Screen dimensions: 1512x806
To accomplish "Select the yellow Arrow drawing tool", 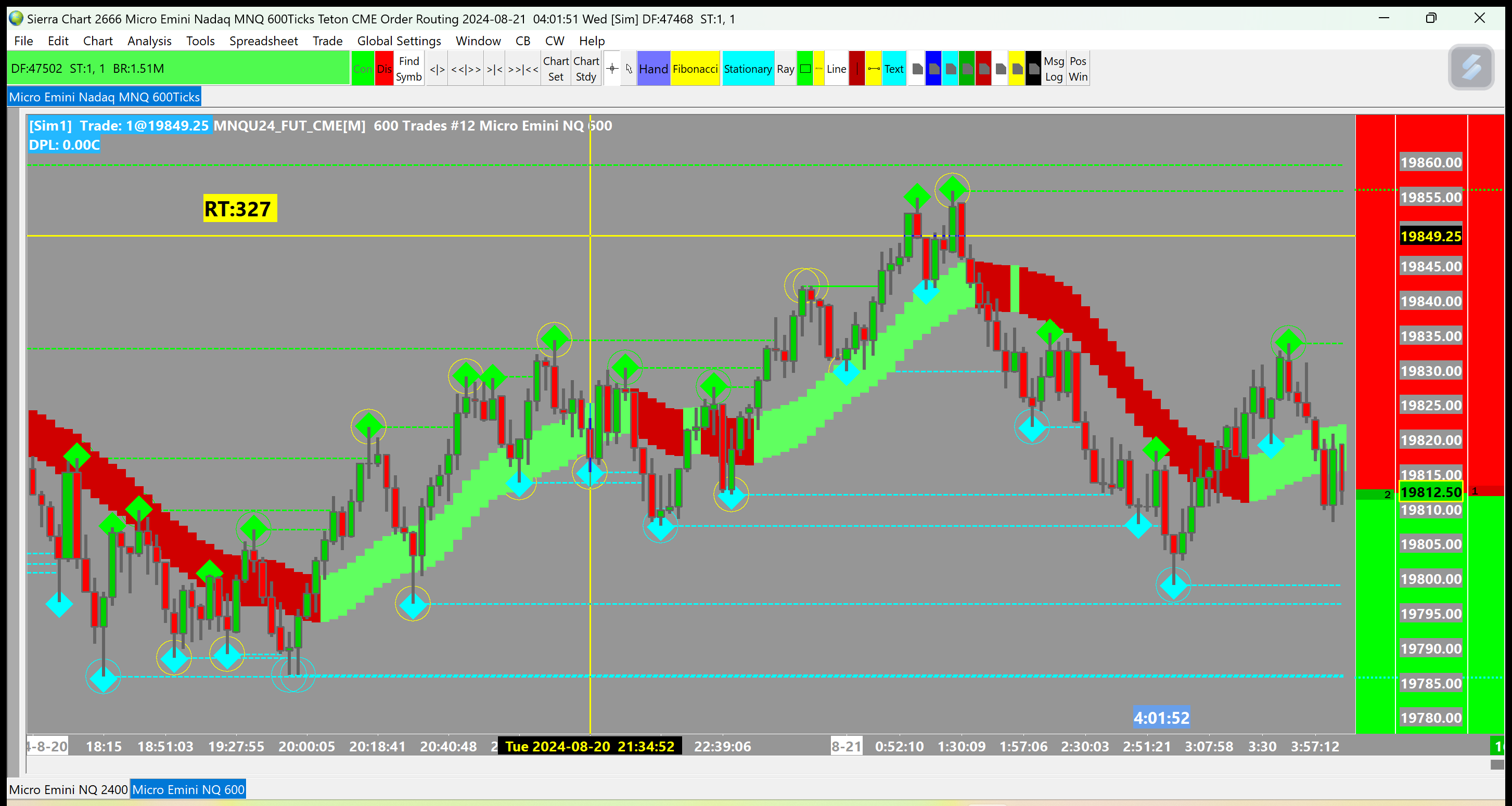I will (x=819, y=69).
